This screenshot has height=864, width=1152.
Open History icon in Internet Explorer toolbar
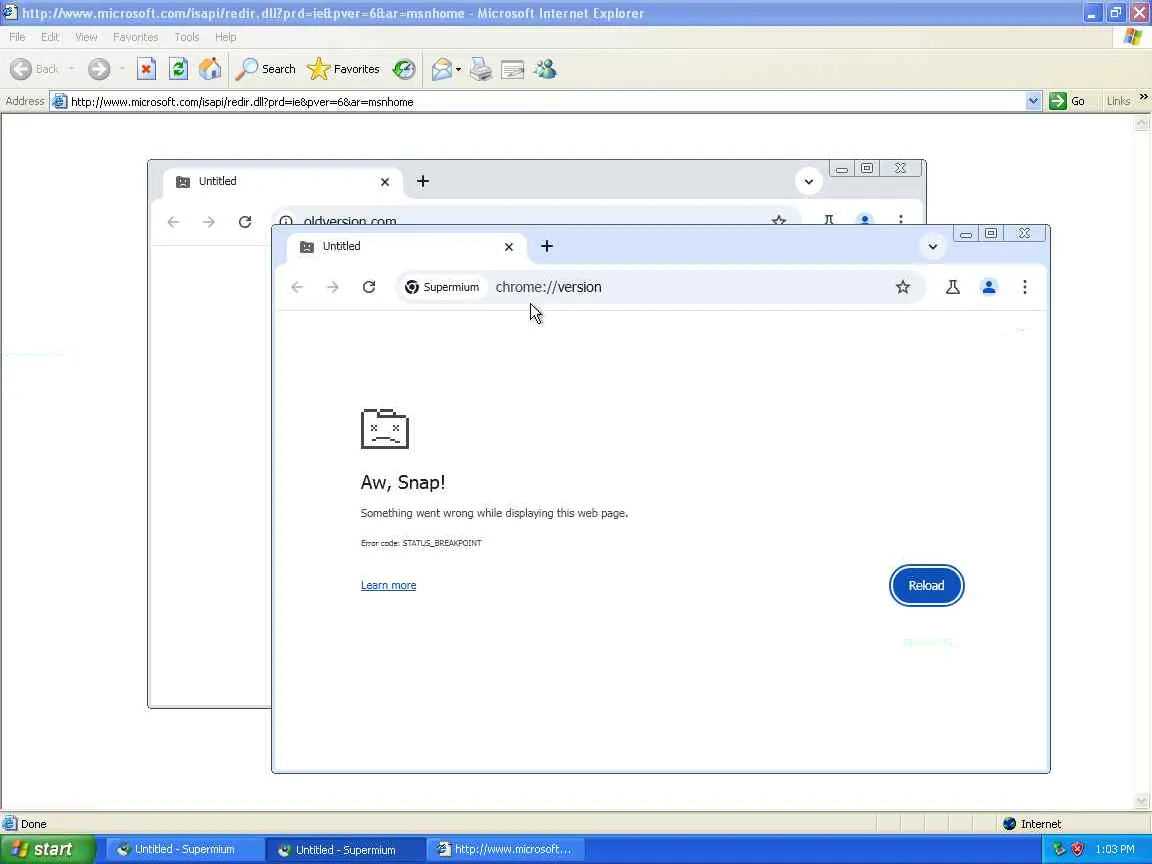(x=403, y=69)
